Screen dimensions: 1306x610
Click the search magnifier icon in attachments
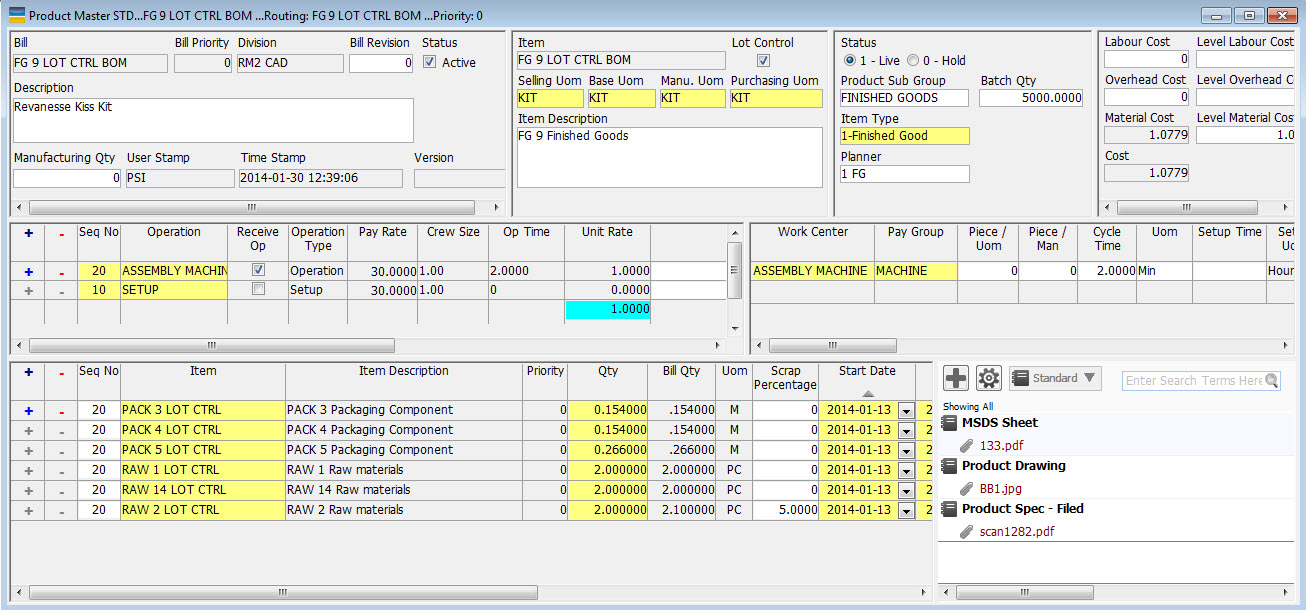point(1272,381)
